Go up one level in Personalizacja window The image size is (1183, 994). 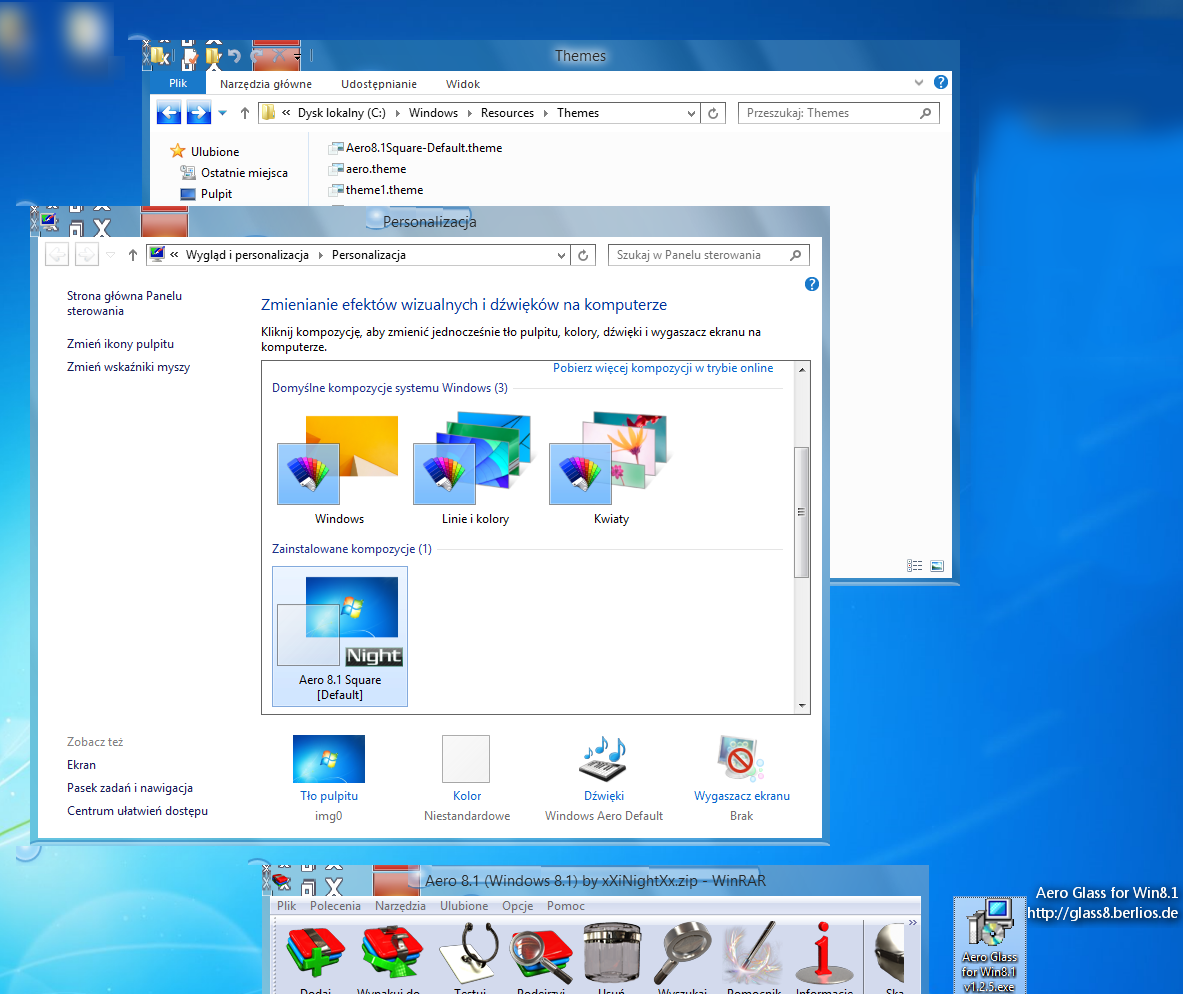point(133,255)
